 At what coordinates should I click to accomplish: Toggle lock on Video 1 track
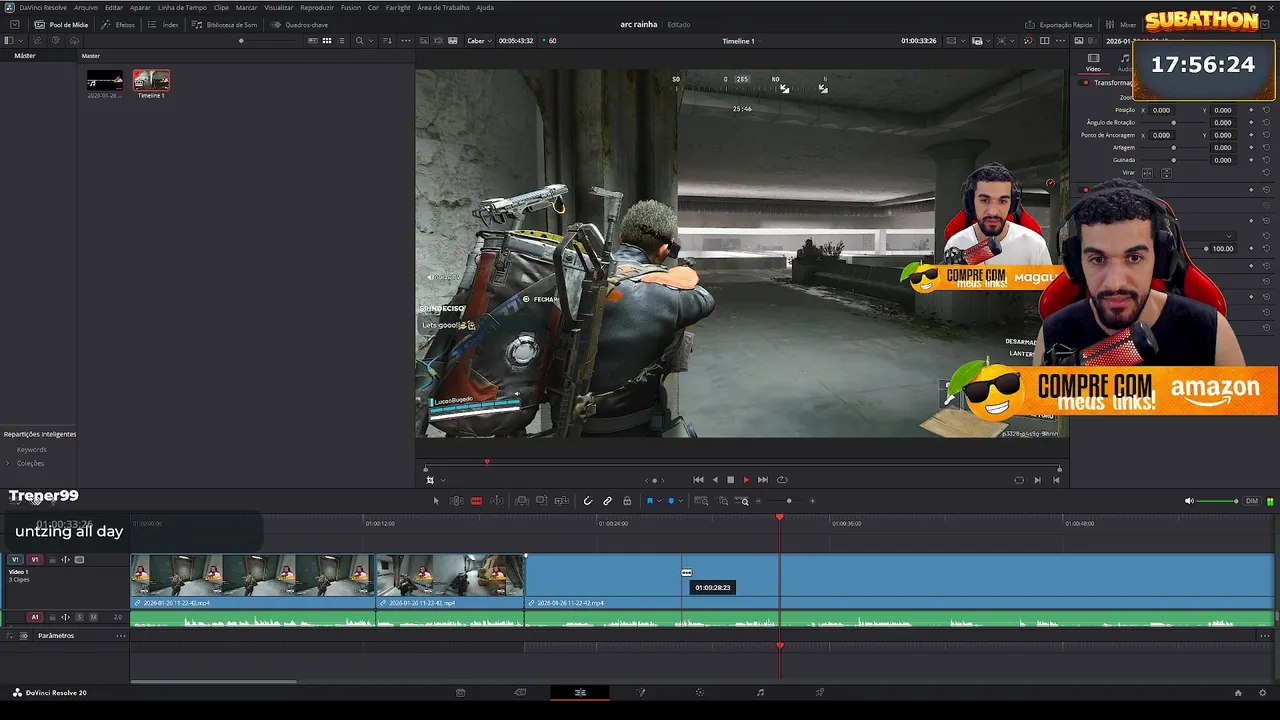52,560
